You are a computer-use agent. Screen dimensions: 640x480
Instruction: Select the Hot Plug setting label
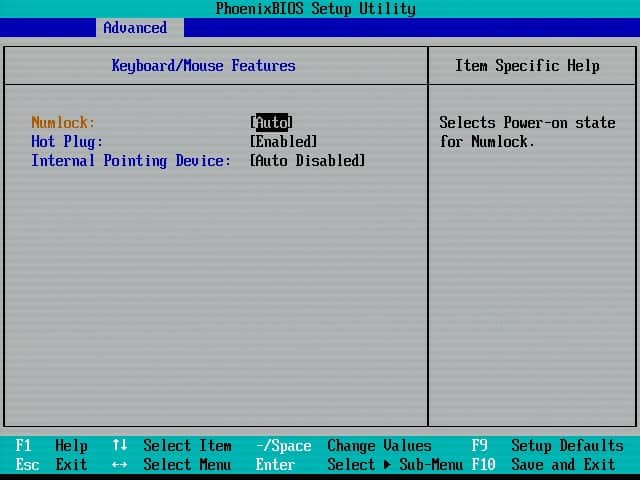[67, 142]
